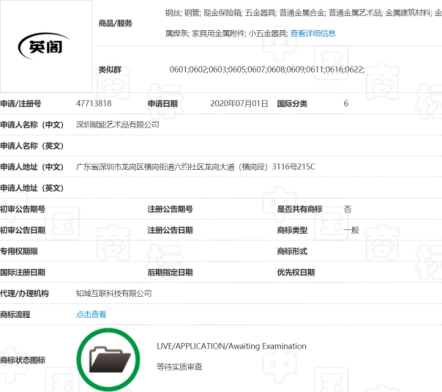The height and width of the screenshot is (392, 442).
Task: Click the 是否共有商标 value 否
Action: point(347,209)
